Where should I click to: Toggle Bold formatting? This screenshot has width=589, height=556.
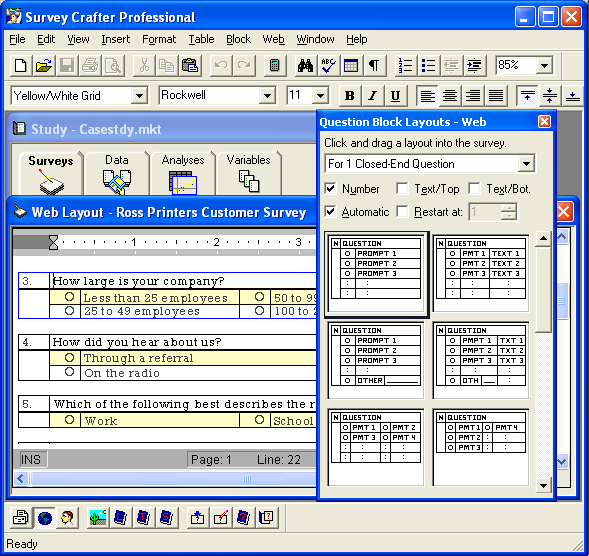click(x=350, y=96)
